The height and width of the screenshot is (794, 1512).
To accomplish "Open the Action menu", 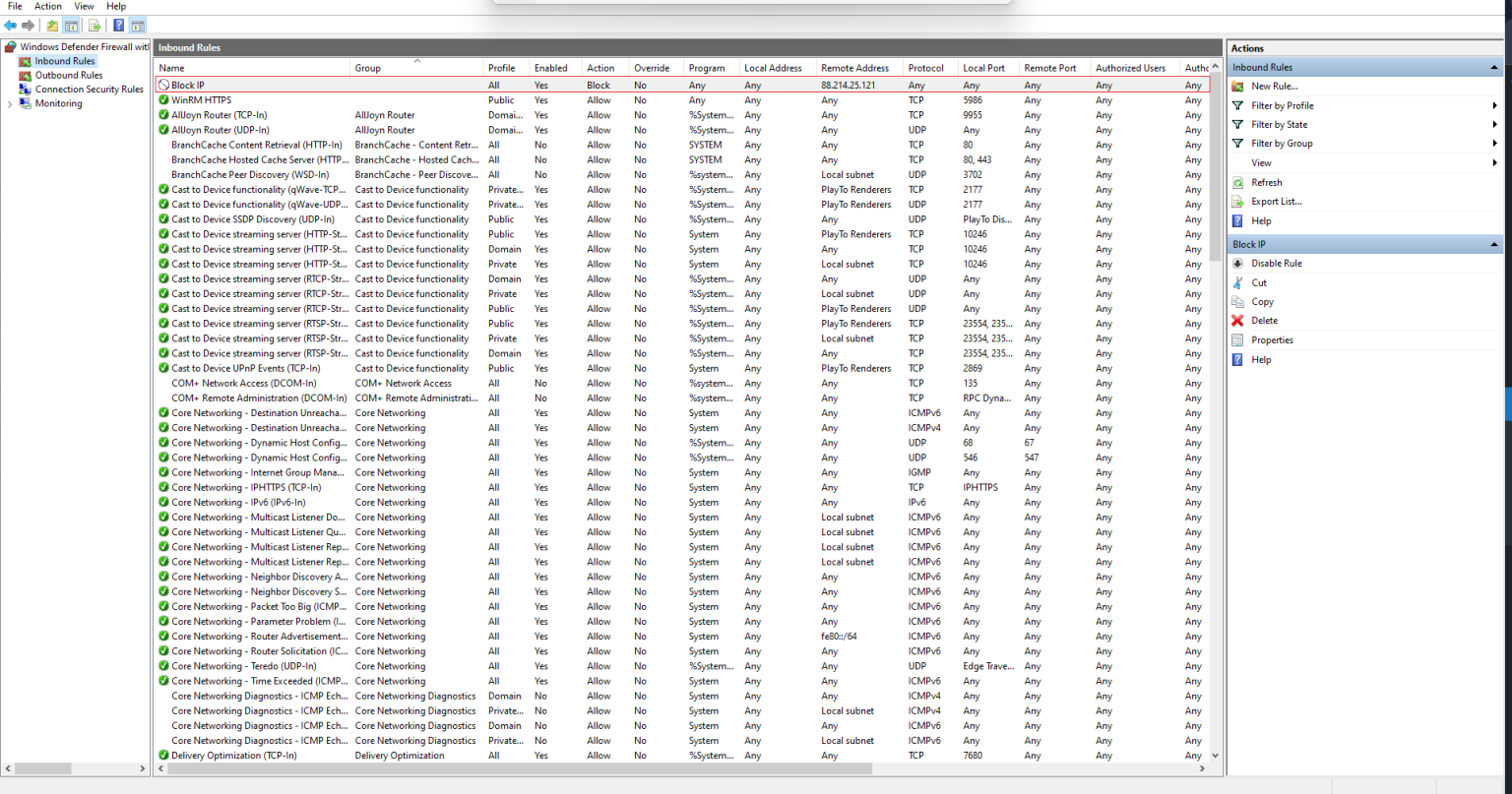I will (47, 6).
